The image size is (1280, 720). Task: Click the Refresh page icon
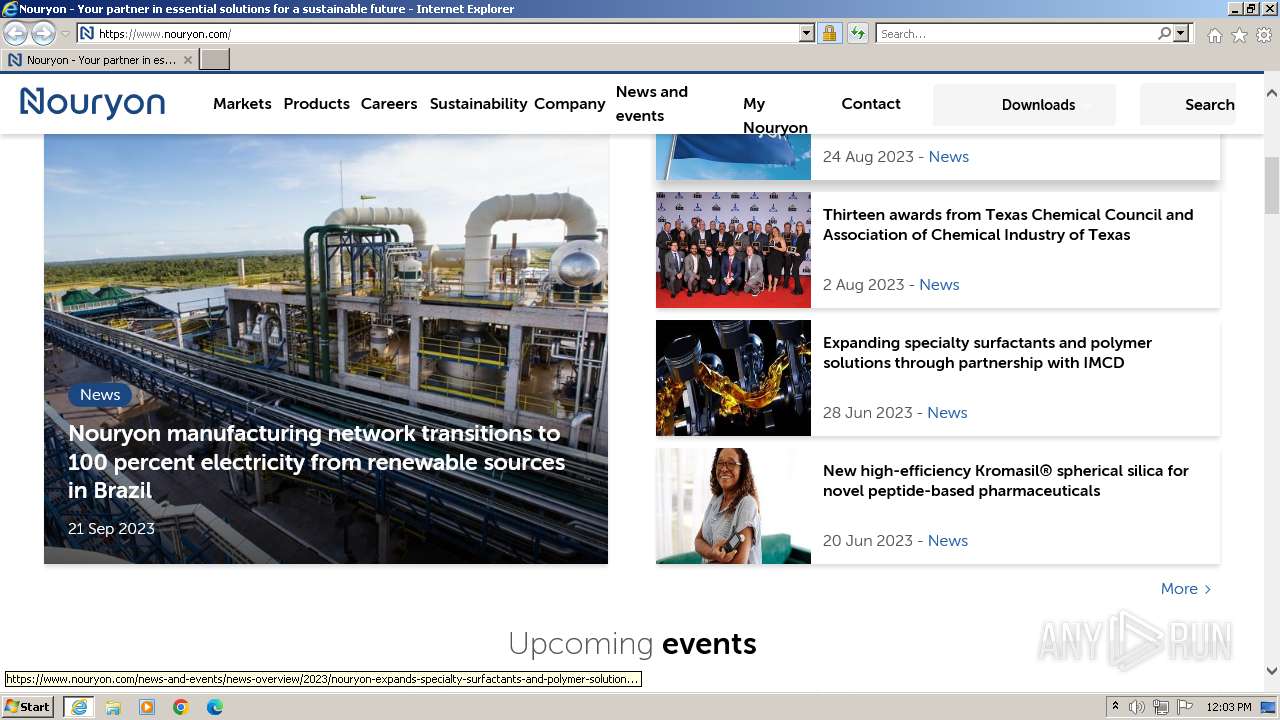coord(857,33)
